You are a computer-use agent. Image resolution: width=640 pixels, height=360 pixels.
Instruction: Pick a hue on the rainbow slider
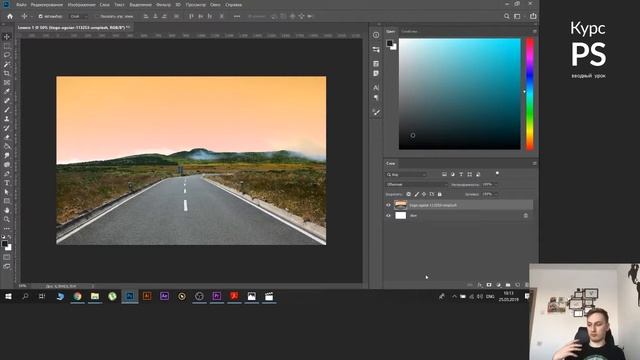529,94
